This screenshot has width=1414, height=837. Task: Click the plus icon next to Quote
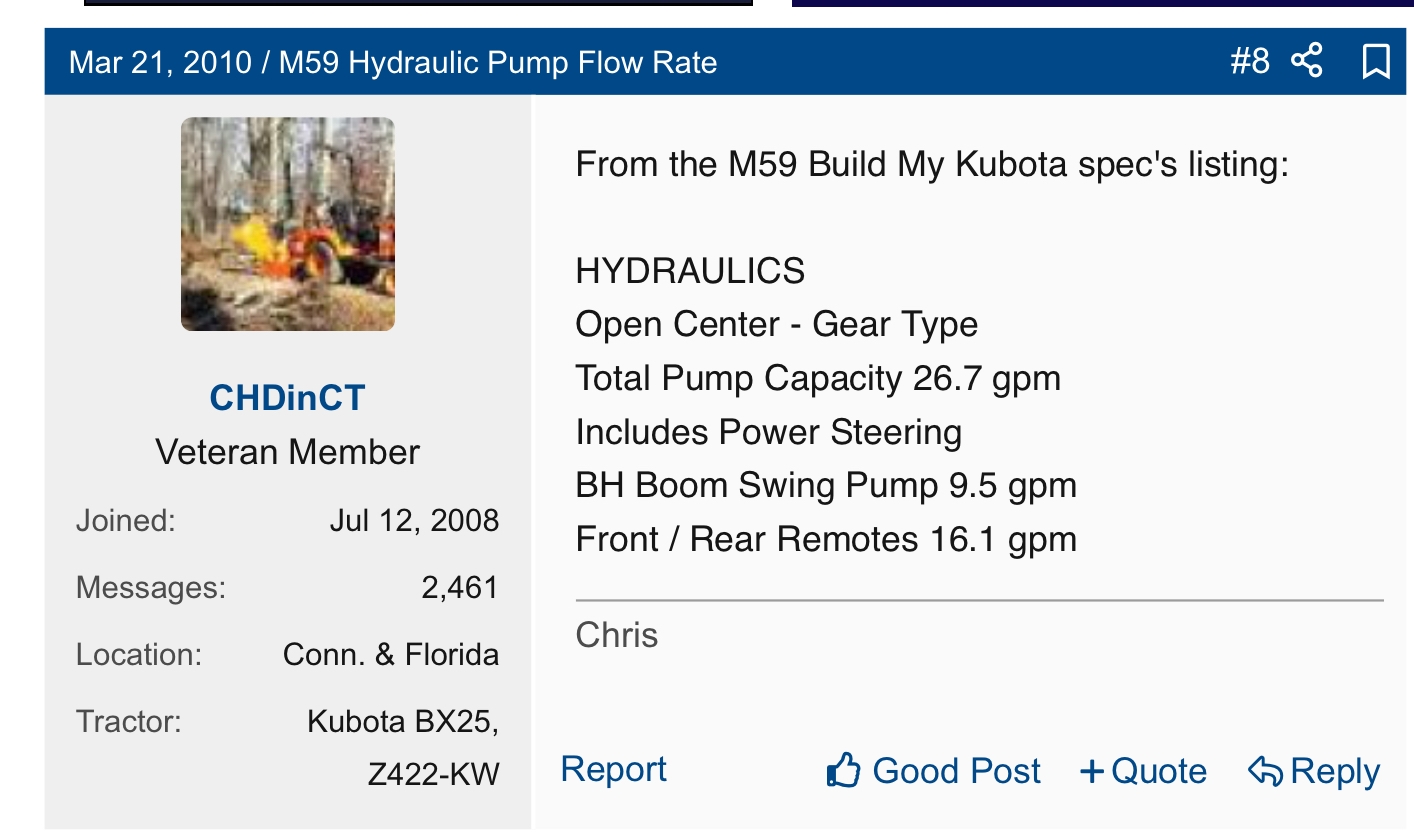pos(1092,771)
